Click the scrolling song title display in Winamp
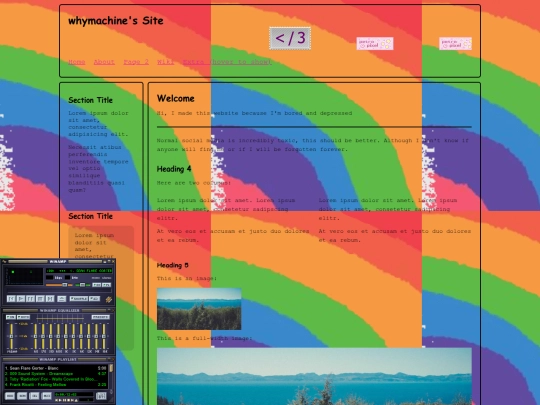This screenshot has width=540, height=405. (79, 271)
